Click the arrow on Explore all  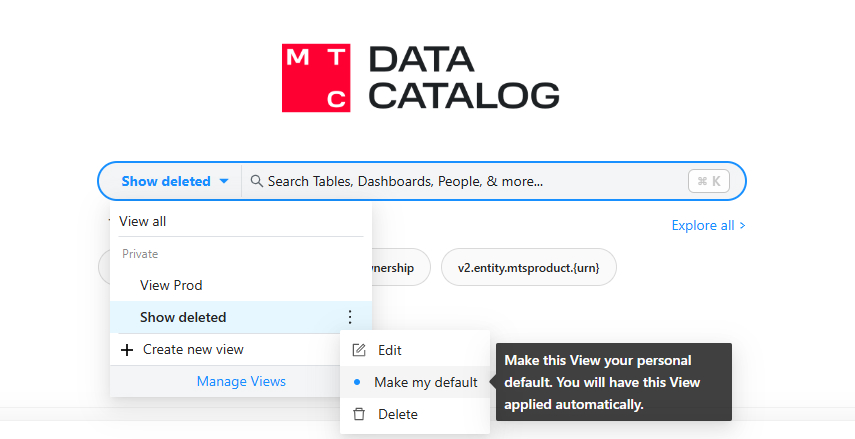tap(741, 226)
